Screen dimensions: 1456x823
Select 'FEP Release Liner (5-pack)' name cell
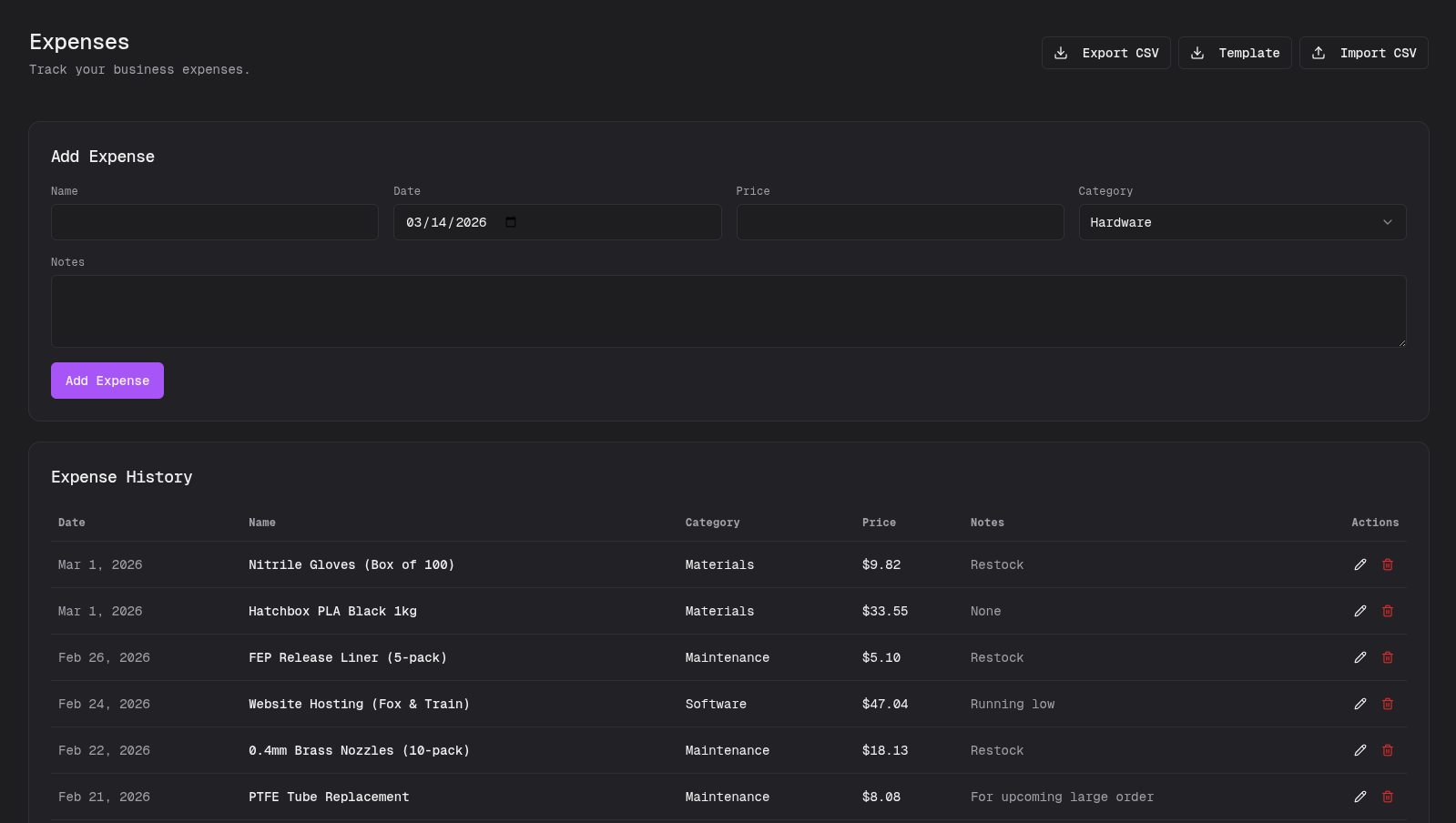click(348, 657)
